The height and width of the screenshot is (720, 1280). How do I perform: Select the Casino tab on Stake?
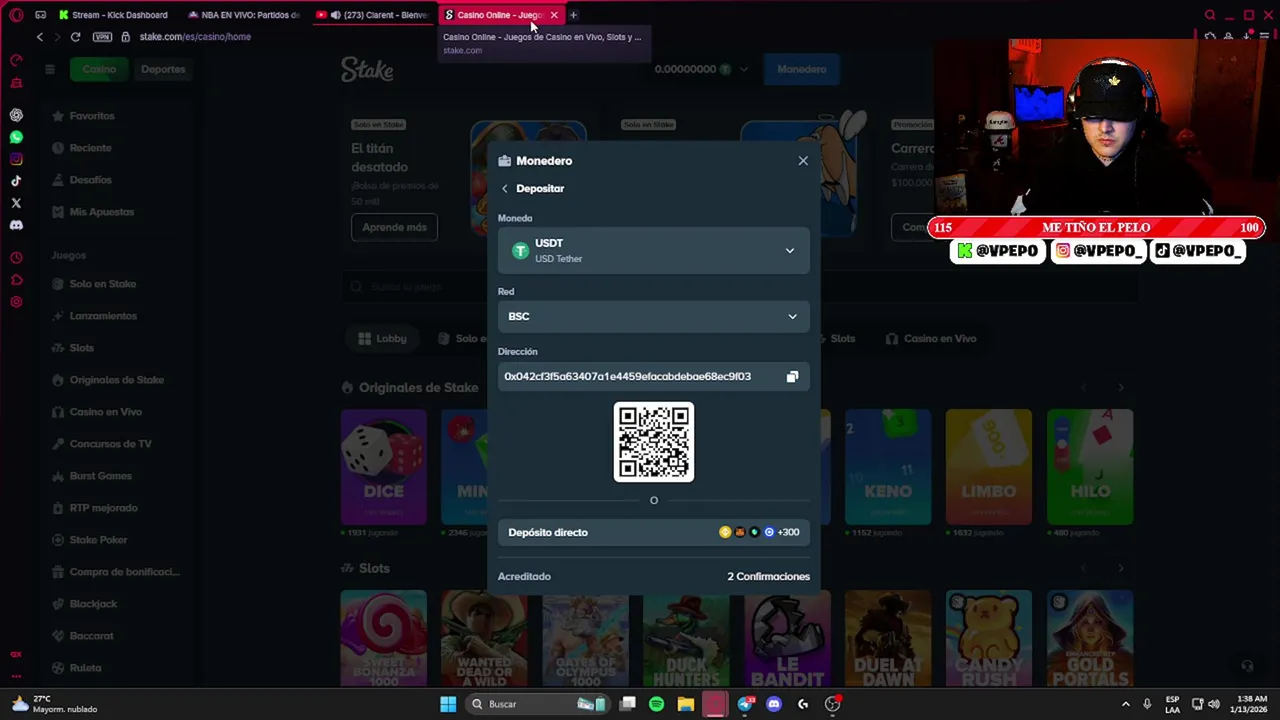[x=99, y=69]
